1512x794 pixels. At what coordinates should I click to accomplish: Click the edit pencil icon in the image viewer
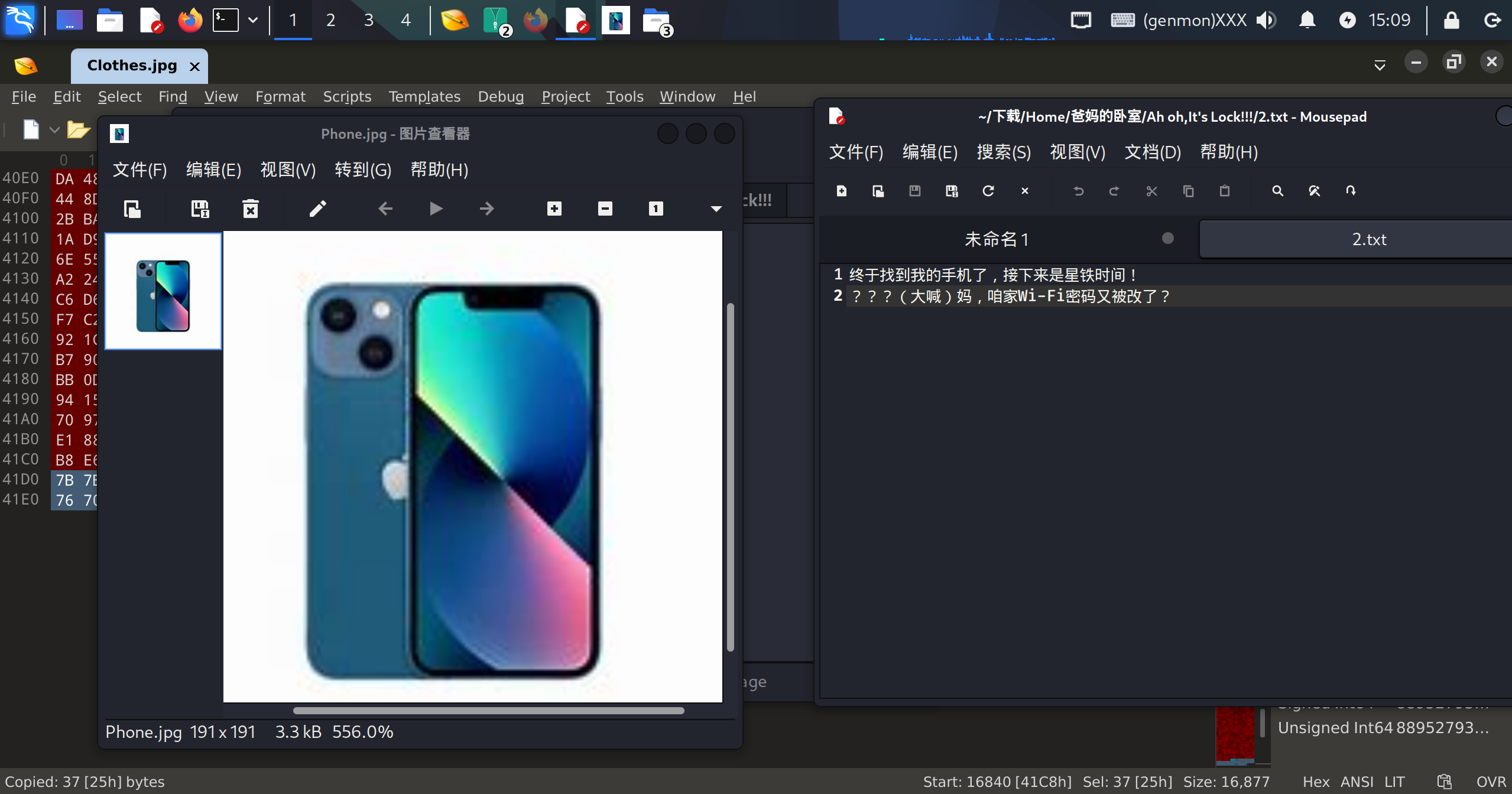coord(317,209)
